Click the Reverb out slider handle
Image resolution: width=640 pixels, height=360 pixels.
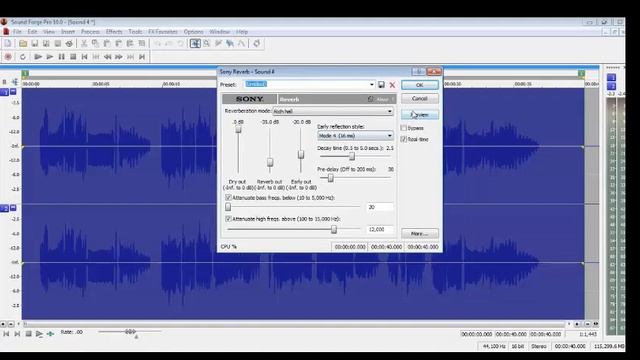(x=270, y=162)
